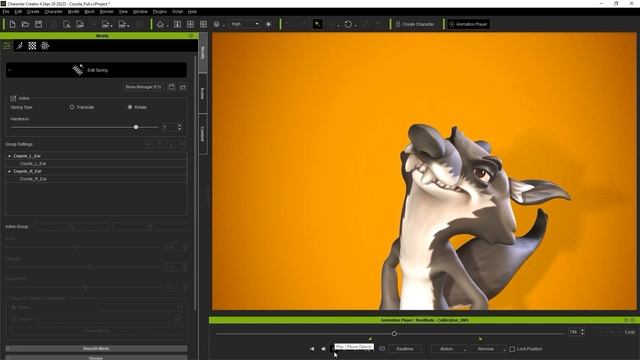The height and width of the screenshot is (360, 640).
Task: Open the running figure Motion tab icon
Action: 20,46
